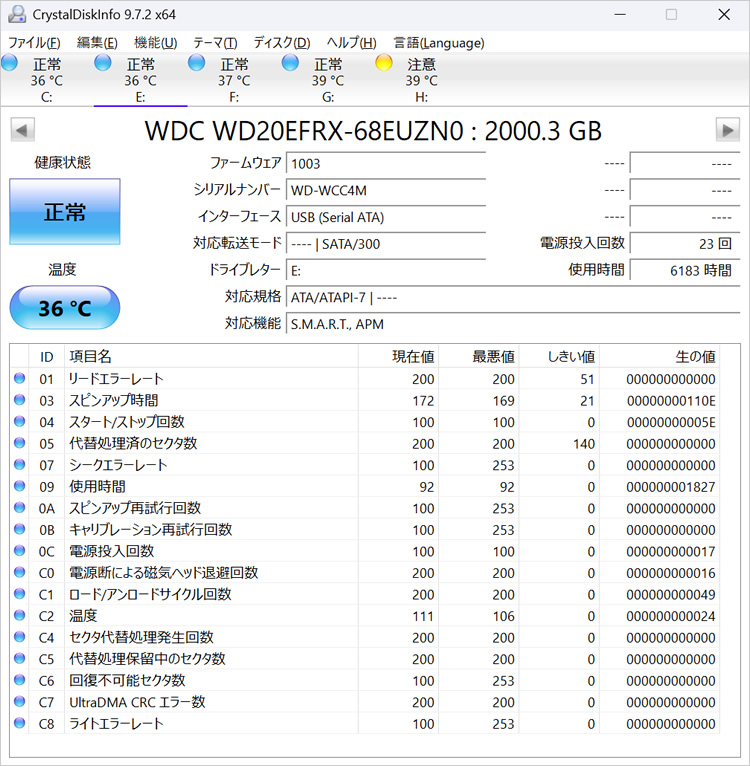Go to next disk with right arrow

point(728,130)
